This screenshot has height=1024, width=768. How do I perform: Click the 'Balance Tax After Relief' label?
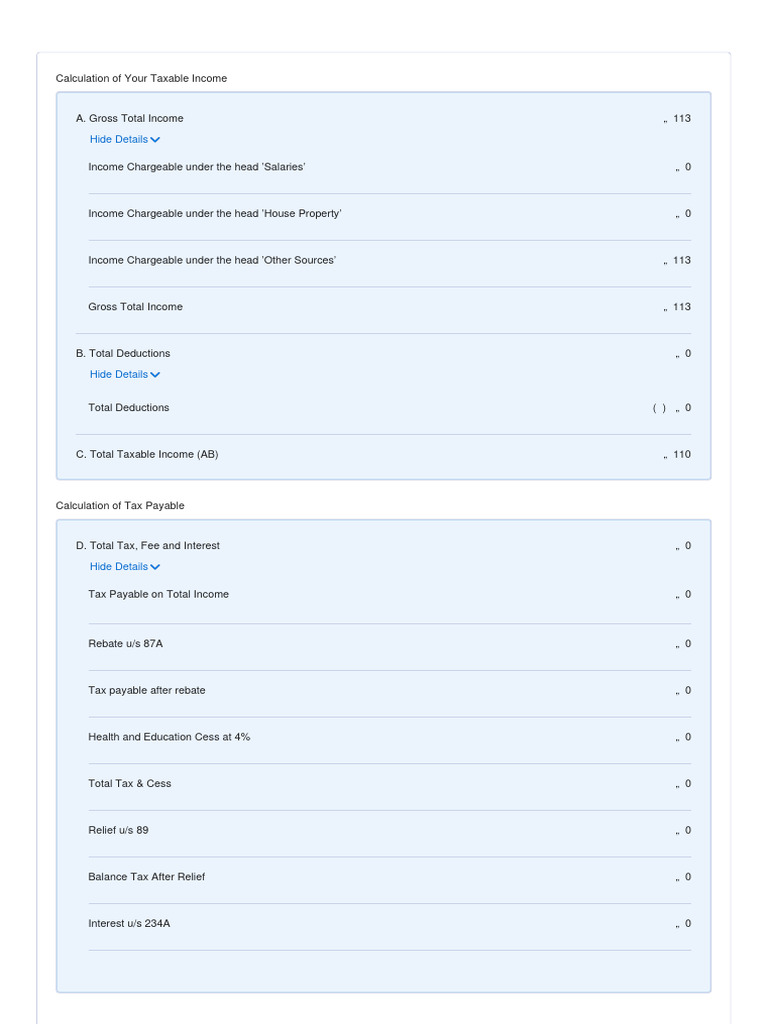coord(147,877)
